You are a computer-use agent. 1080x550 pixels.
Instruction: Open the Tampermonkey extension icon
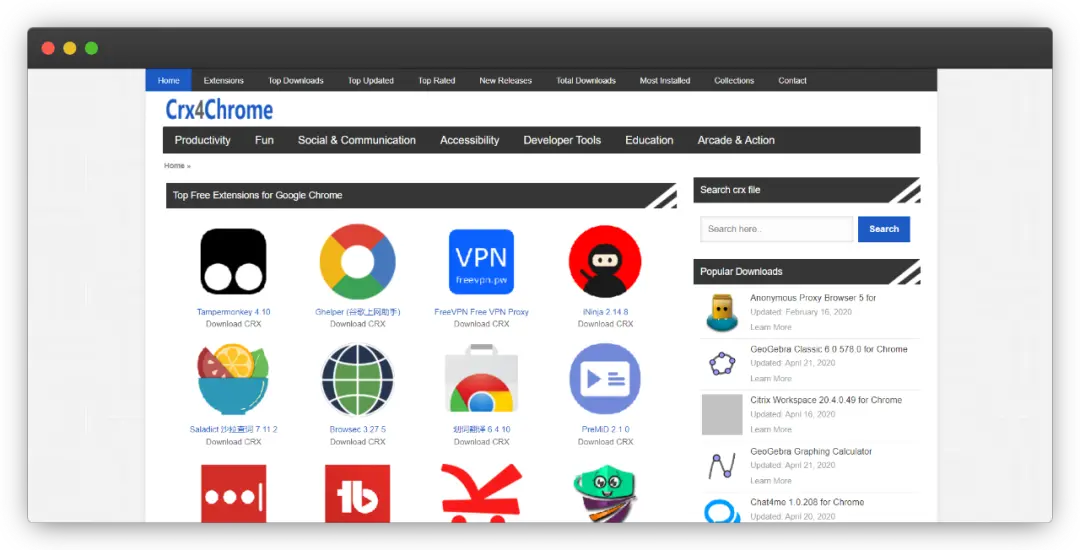click(x=233, y=262)
